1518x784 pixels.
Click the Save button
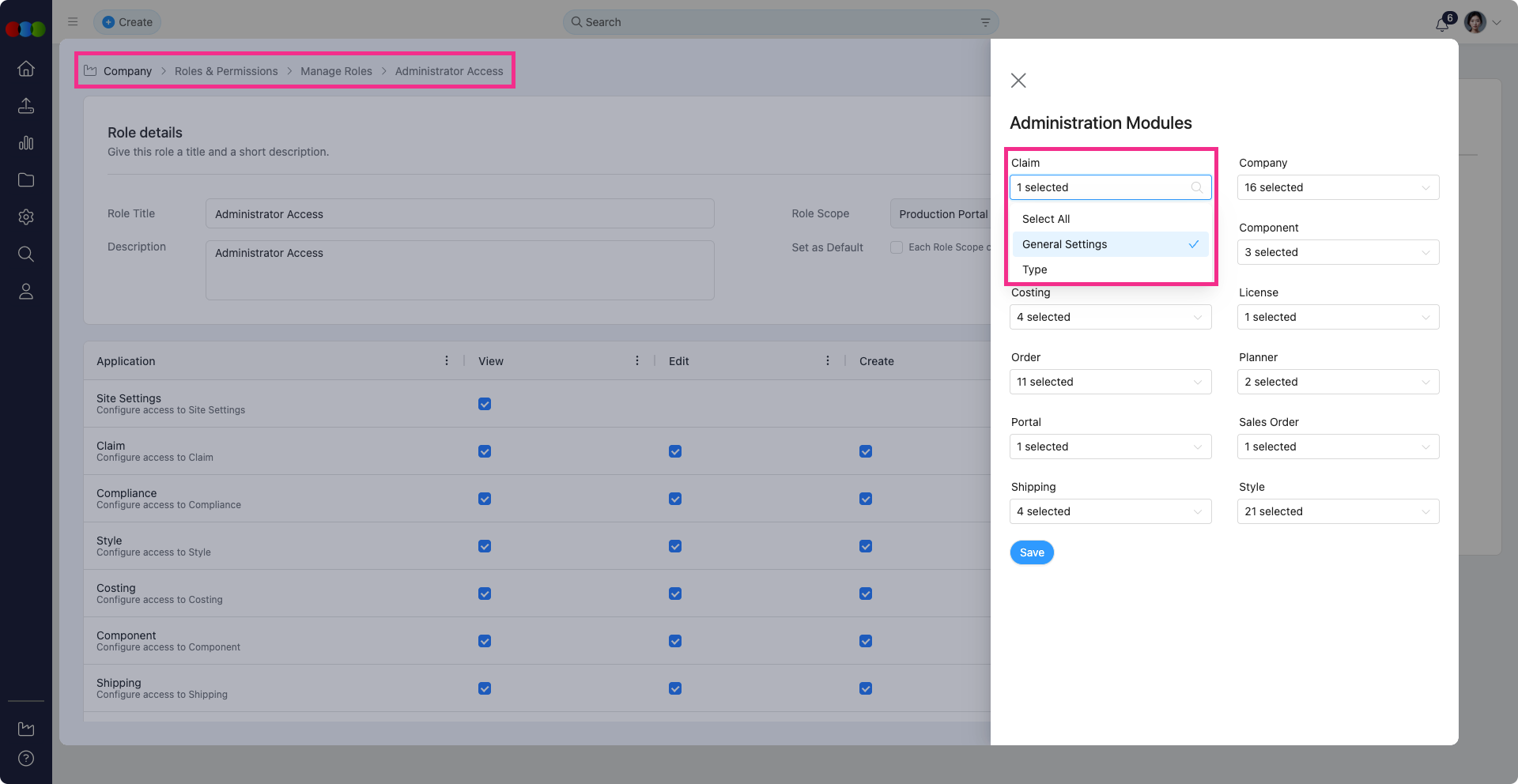tap(1032, 552)
